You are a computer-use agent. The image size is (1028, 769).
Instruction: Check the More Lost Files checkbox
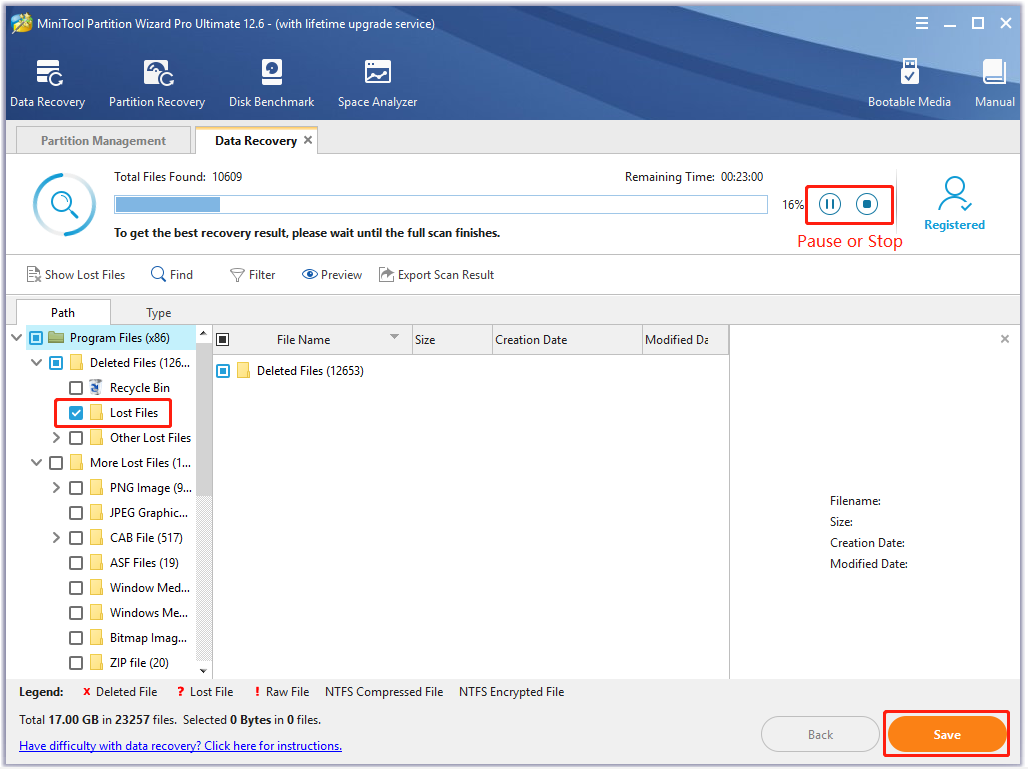click(x=56, y=463)
